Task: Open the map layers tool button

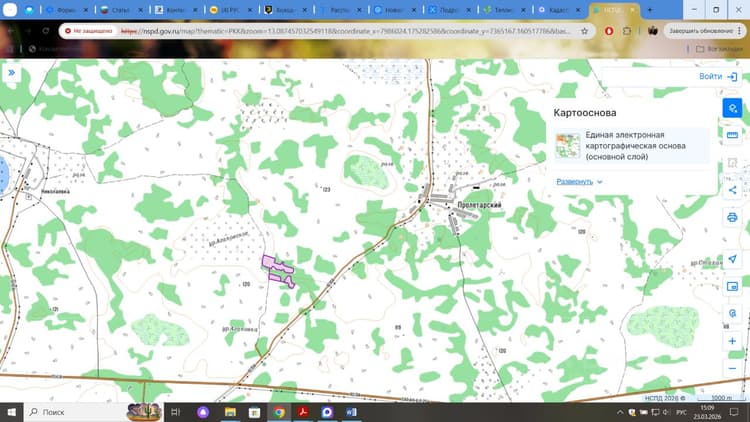Action: click(732, 108)
